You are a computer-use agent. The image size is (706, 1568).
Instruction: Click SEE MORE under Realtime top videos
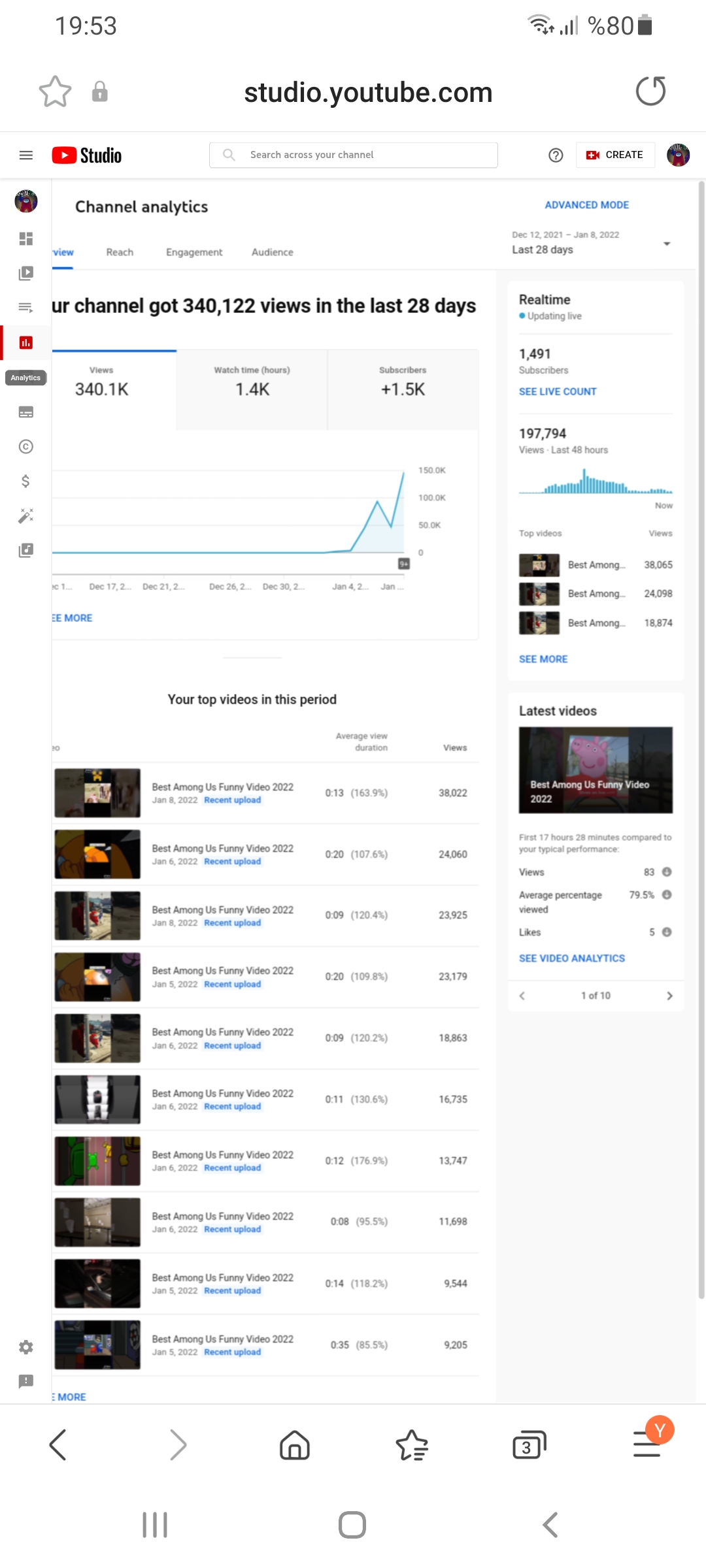click(543, 659)
